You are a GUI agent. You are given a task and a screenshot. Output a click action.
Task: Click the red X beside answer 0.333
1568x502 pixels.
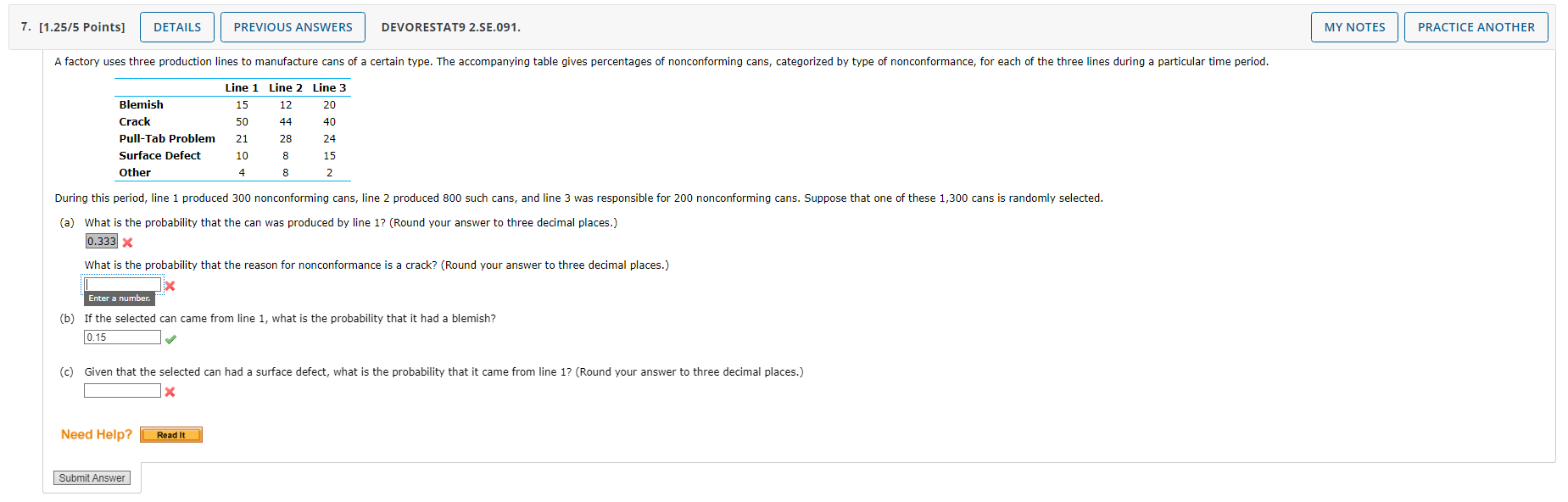tap(128, 243)
